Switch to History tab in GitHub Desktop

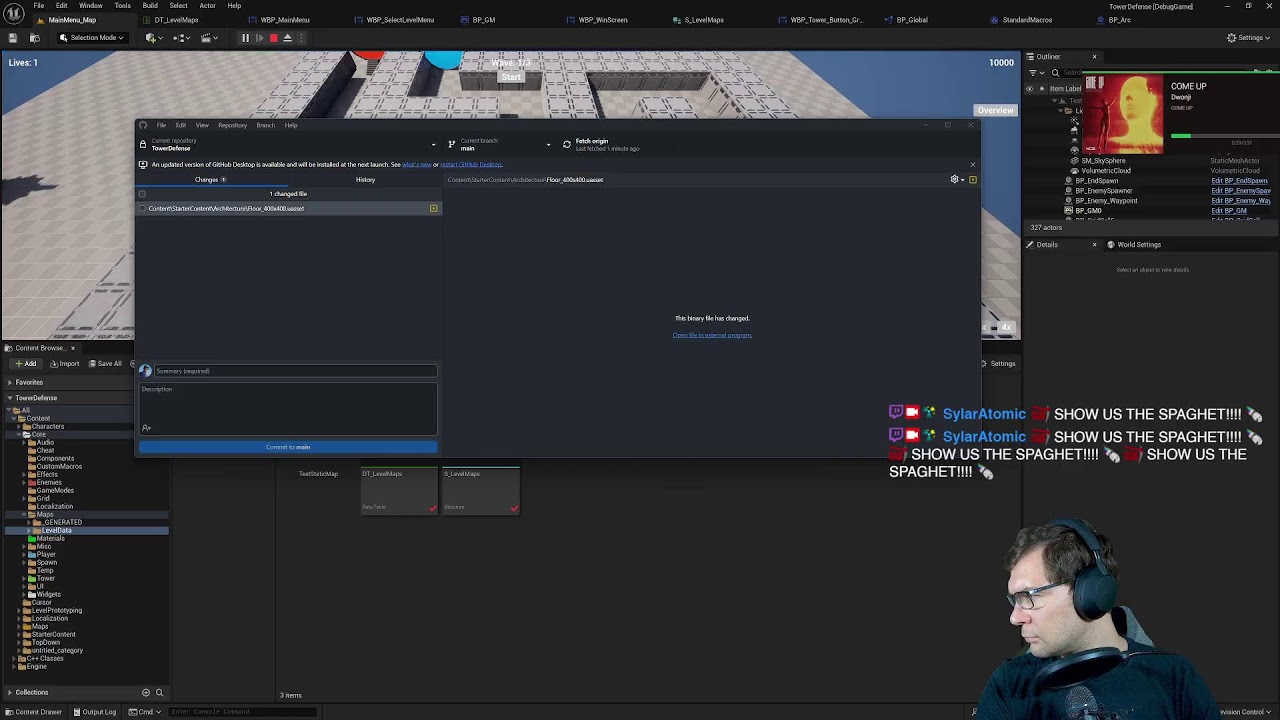point(365,180)
